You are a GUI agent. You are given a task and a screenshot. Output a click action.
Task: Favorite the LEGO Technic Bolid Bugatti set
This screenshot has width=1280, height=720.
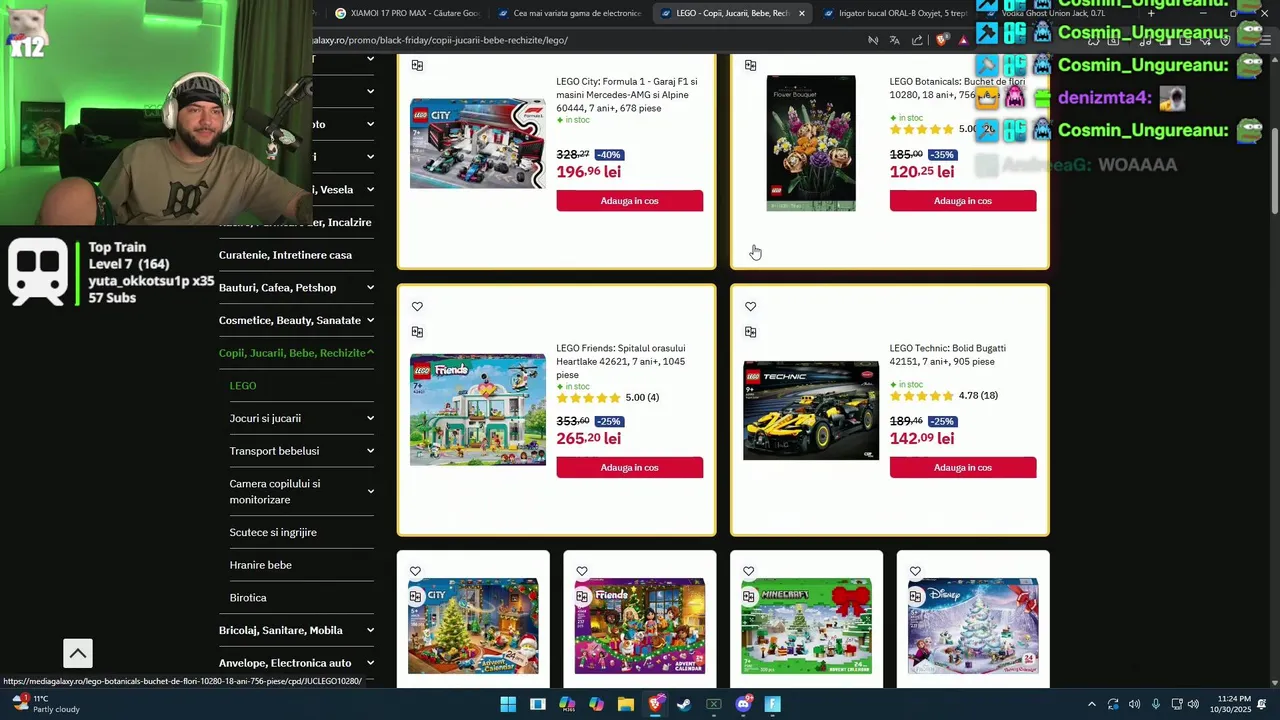750,306
